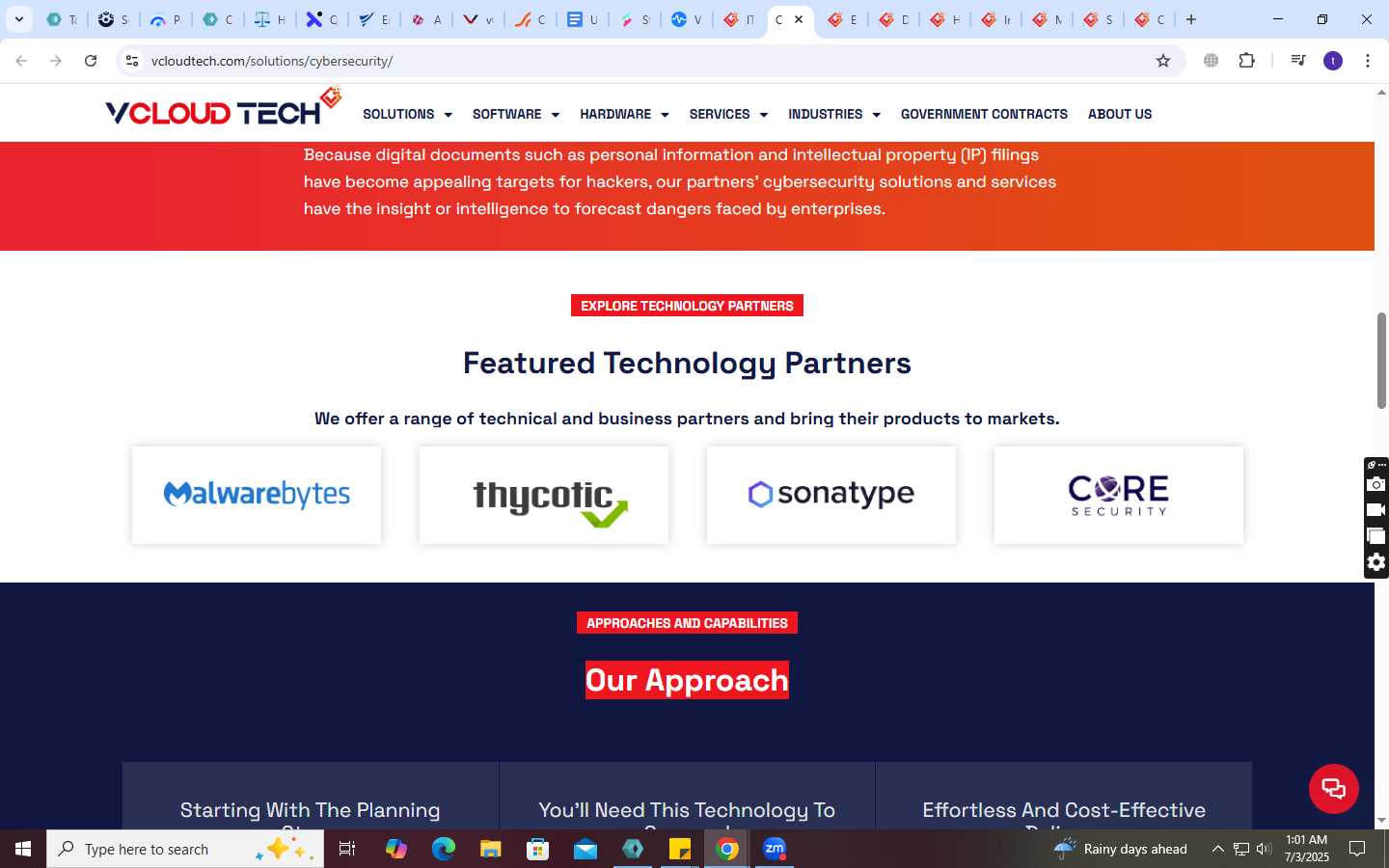Screen dimensions: 1389x868
Task: Open the thycotic partner card
Action: coord(544,495)
